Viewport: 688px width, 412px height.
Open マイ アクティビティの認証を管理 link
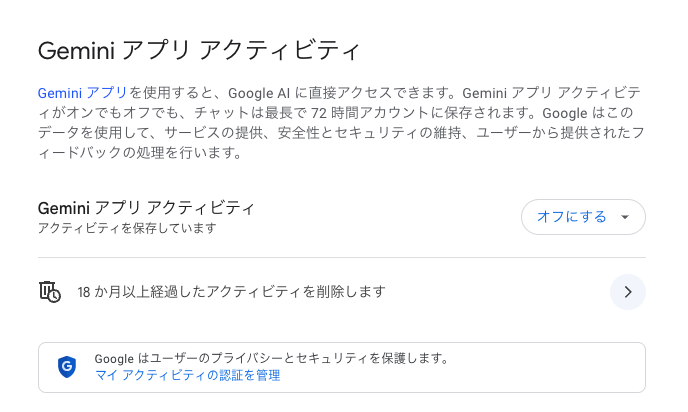tap(187, 376)
